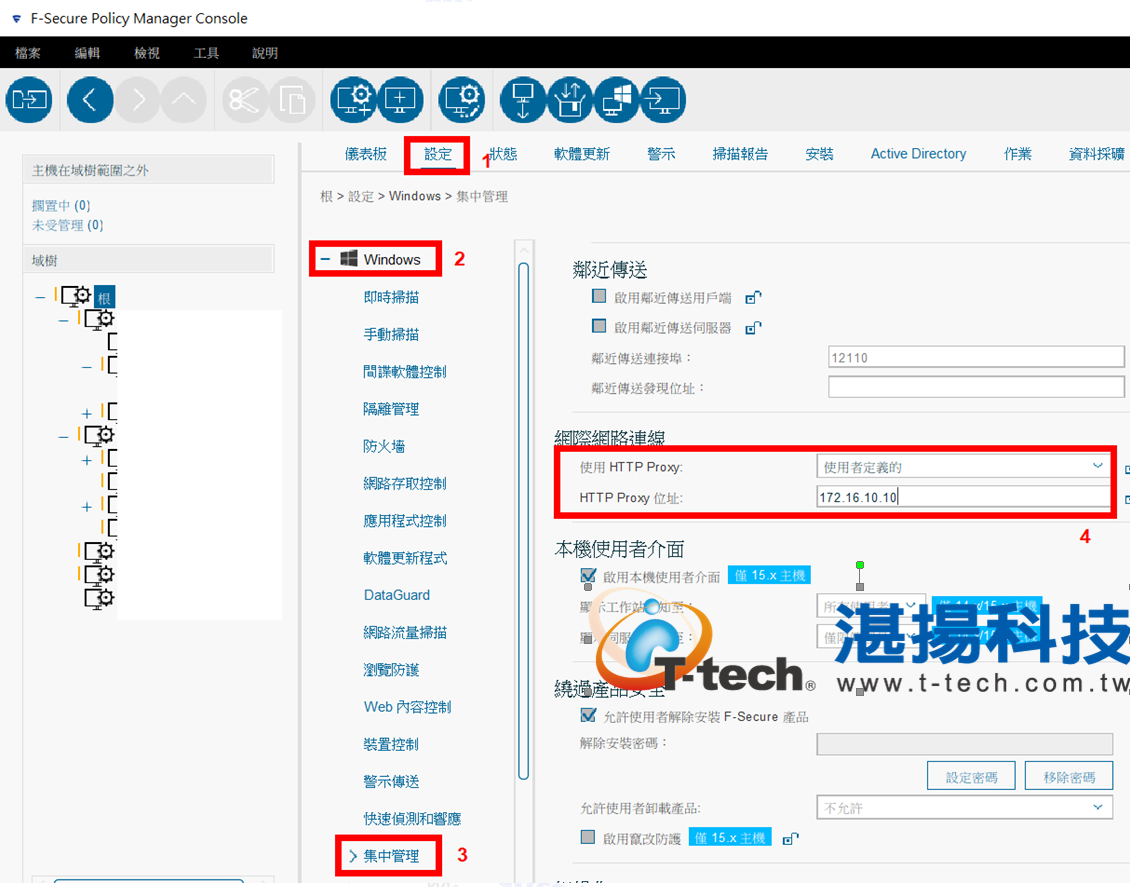Click the monitor with gear and pencil icon
This screenshot has height=887, width=1130.
pos(462,99)
